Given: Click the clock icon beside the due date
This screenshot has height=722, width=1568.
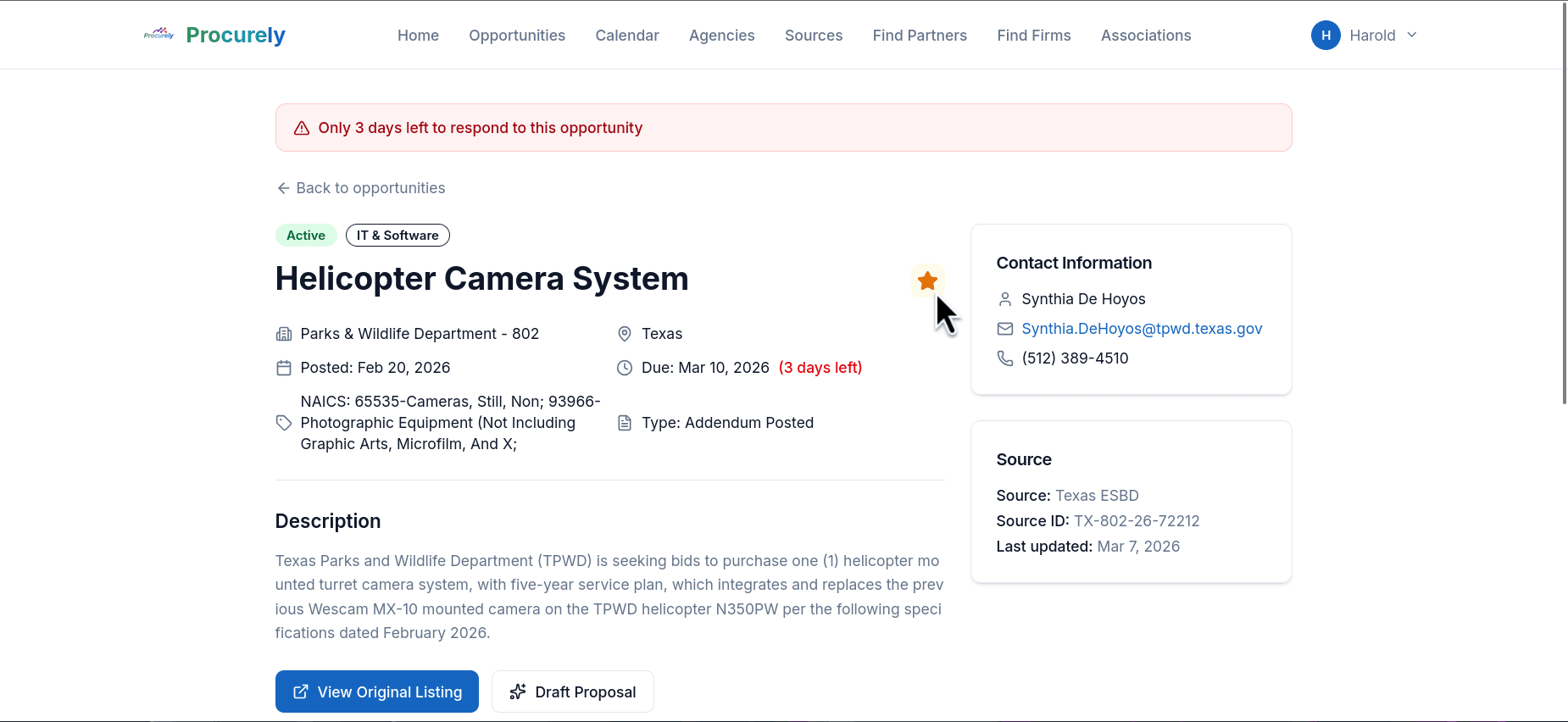Looking at the screenshot, I should [625, 368].
